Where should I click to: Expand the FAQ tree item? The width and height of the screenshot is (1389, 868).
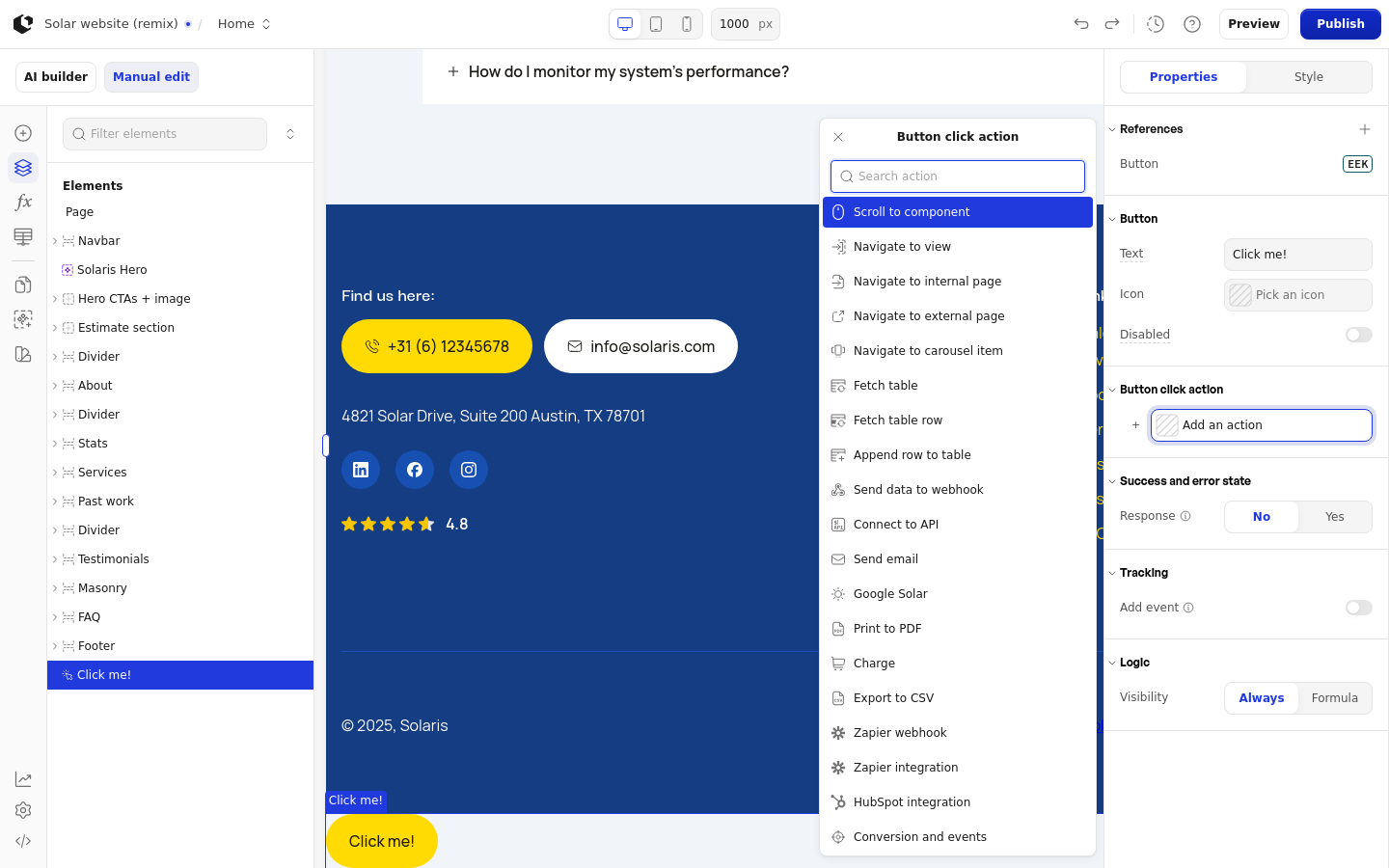pyautogui.click(x=55, y=617)
